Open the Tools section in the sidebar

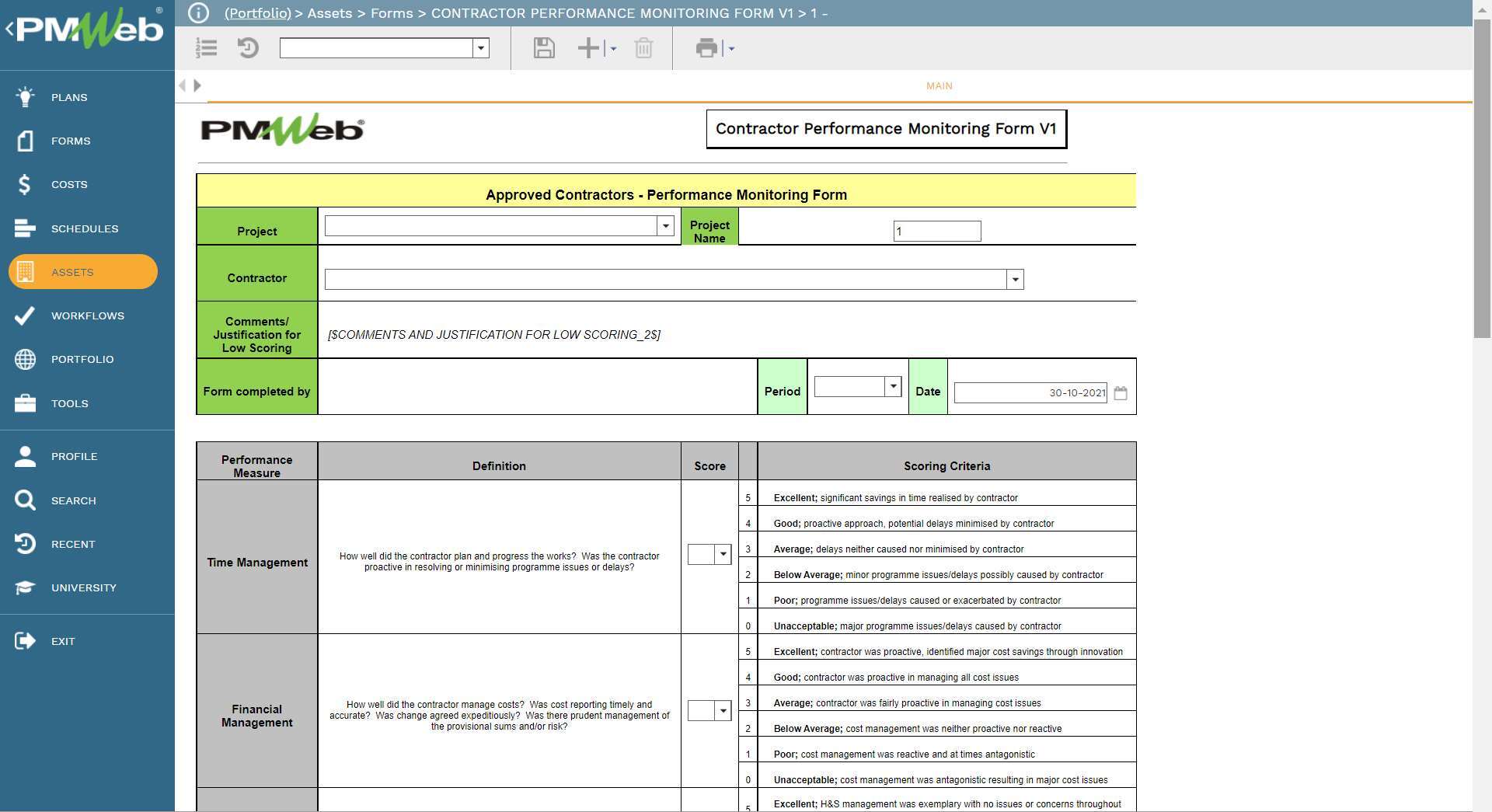(69, 403)
